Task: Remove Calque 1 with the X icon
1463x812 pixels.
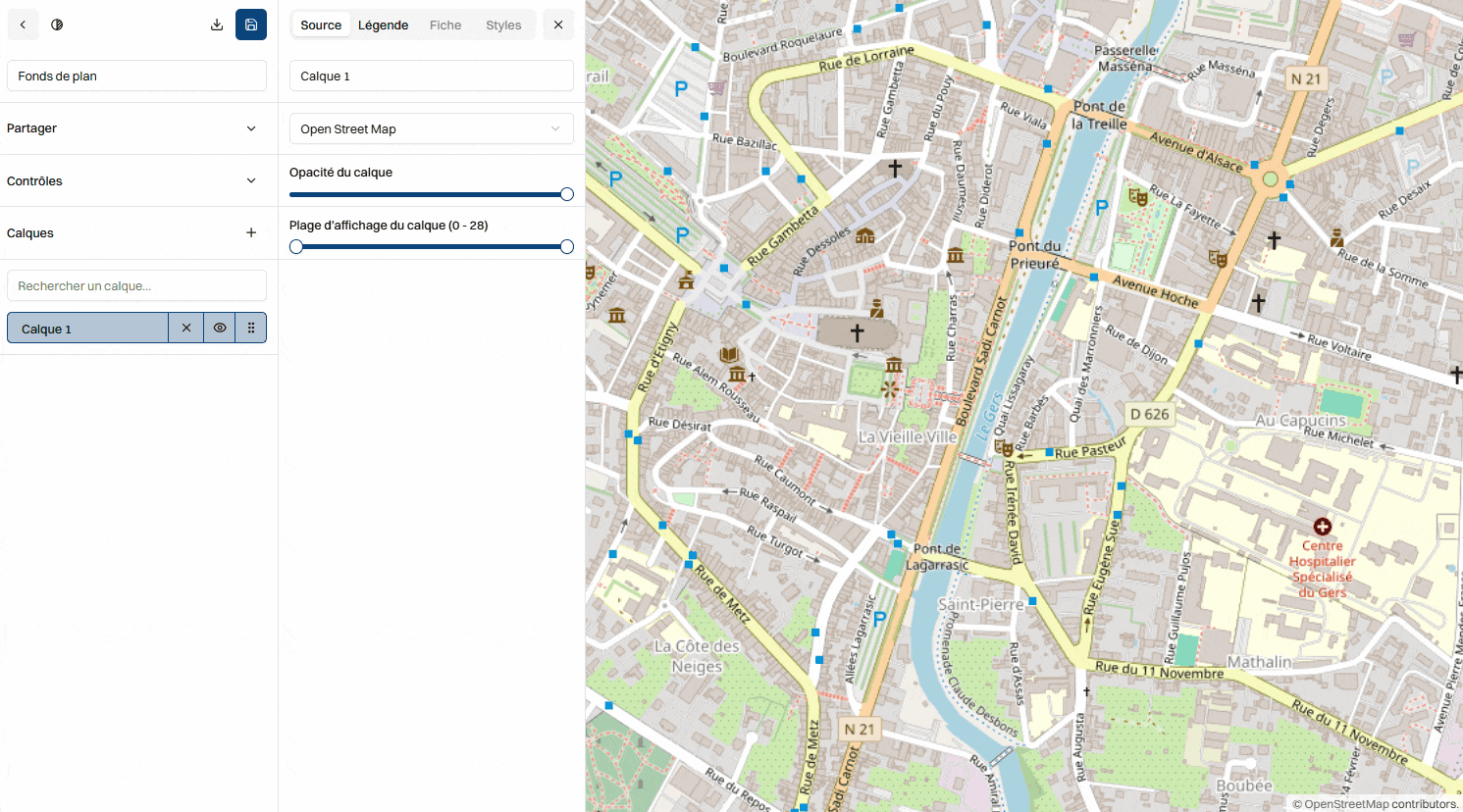Action: pyautogui.click(x=186, y=328)
